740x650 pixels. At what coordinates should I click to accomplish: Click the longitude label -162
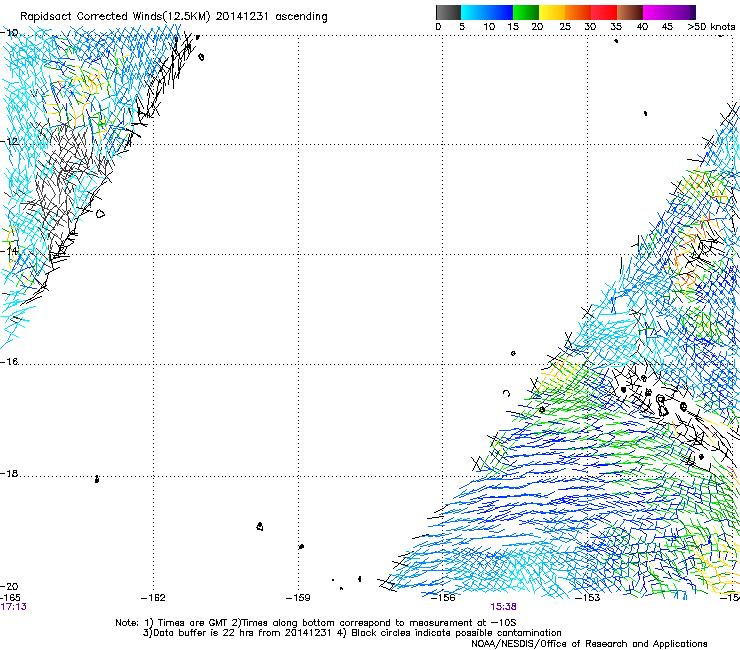click(x=153, y=598)
